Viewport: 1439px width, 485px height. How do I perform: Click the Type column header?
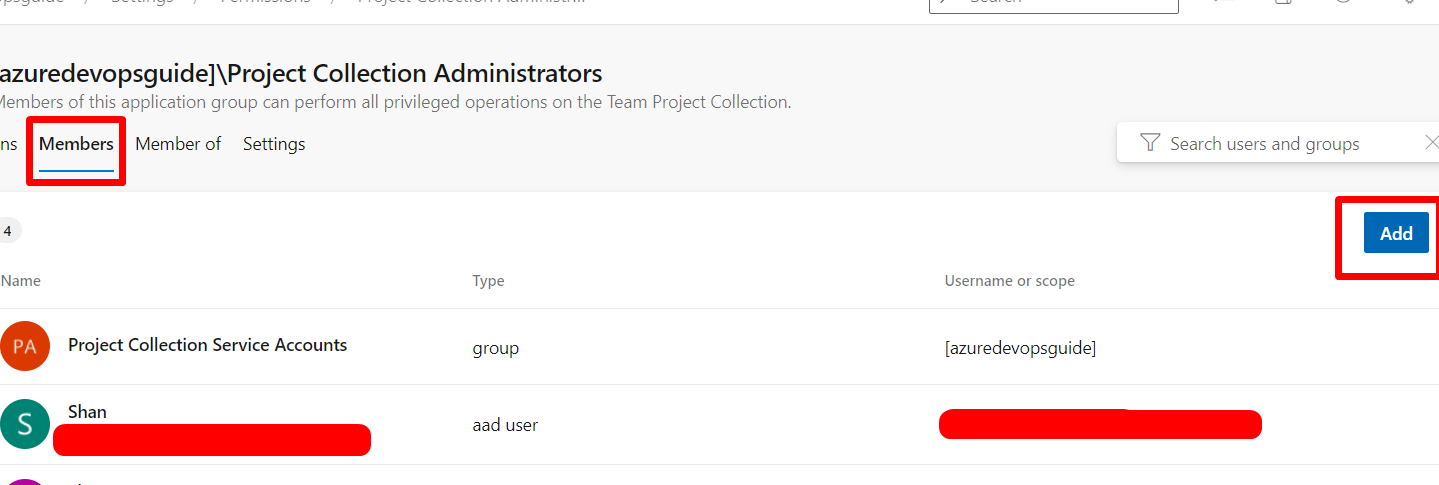coord(488,281)
